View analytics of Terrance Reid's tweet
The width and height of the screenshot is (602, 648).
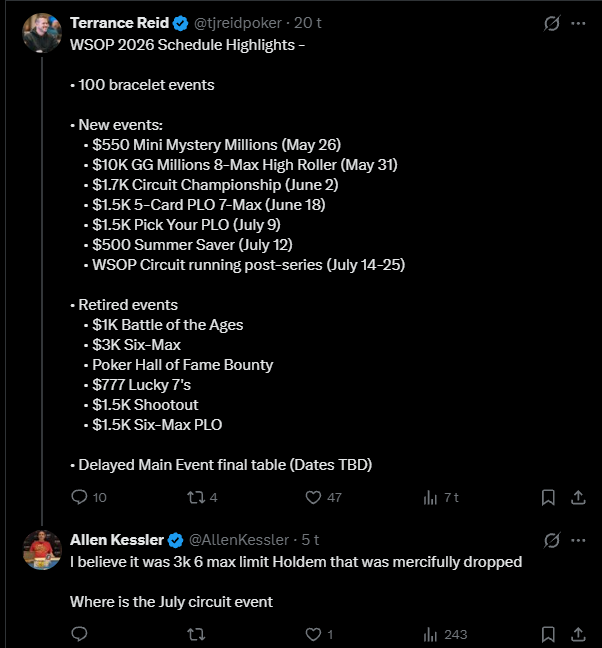432,497
